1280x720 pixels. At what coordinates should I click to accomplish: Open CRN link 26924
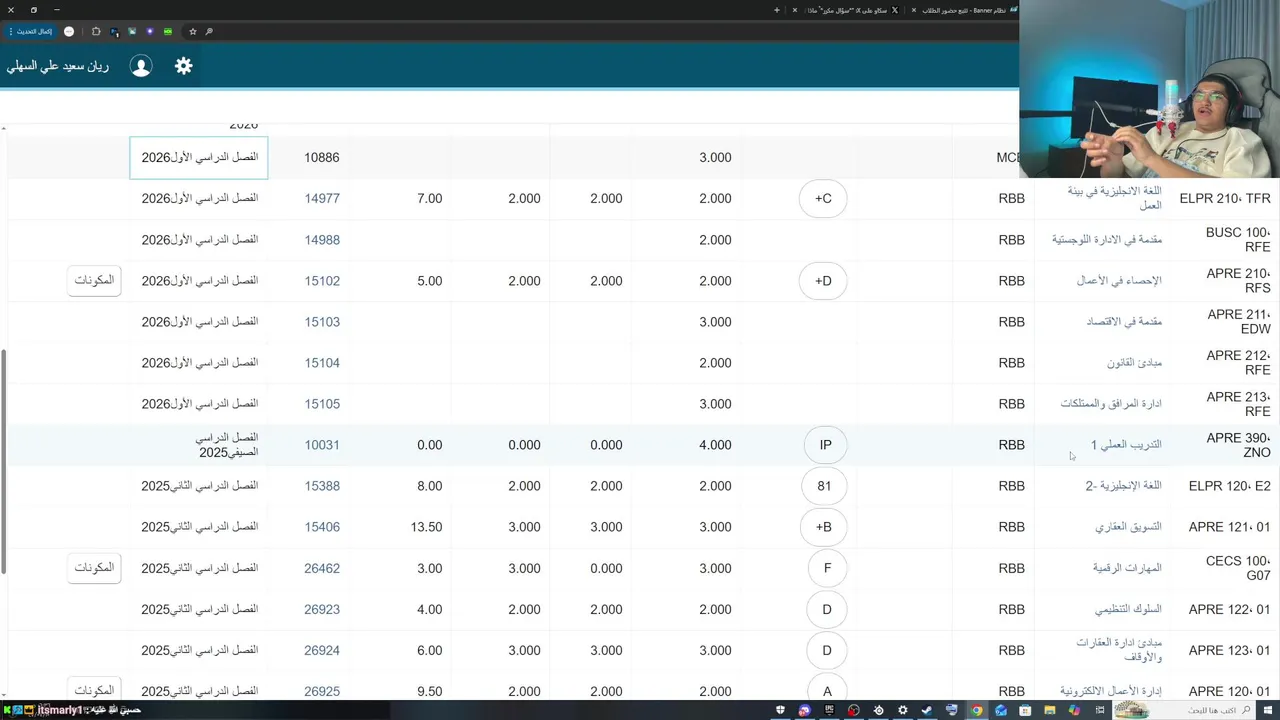pyautogui.click(x=322, y=650)
